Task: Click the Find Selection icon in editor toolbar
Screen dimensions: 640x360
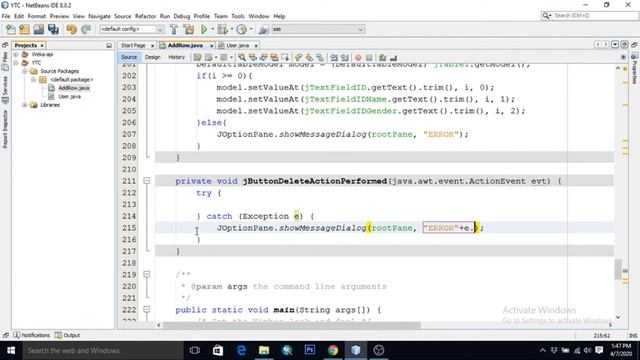Action: (x=242, y=58)
